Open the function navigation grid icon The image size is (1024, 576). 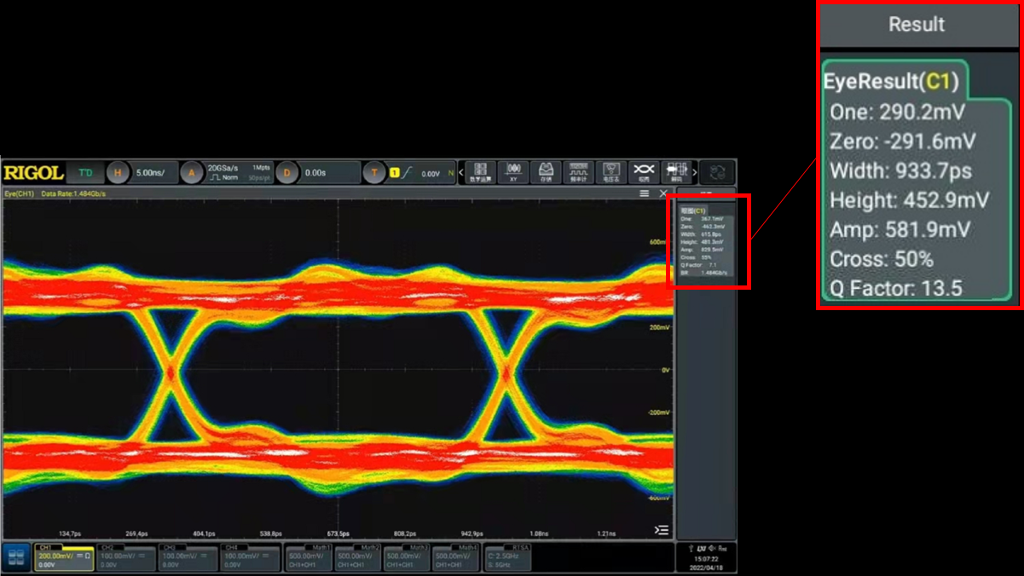click(x=16, y=557)
